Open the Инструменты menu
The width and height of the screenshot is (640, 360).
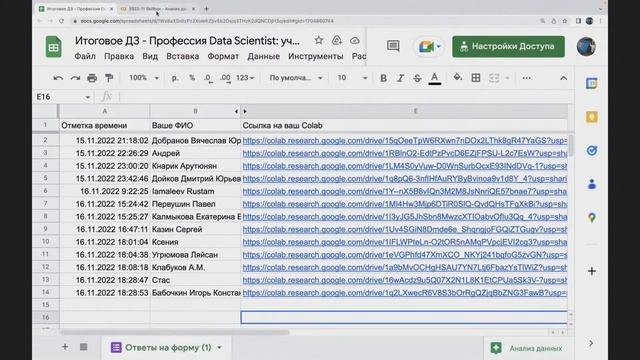point(316,56)
